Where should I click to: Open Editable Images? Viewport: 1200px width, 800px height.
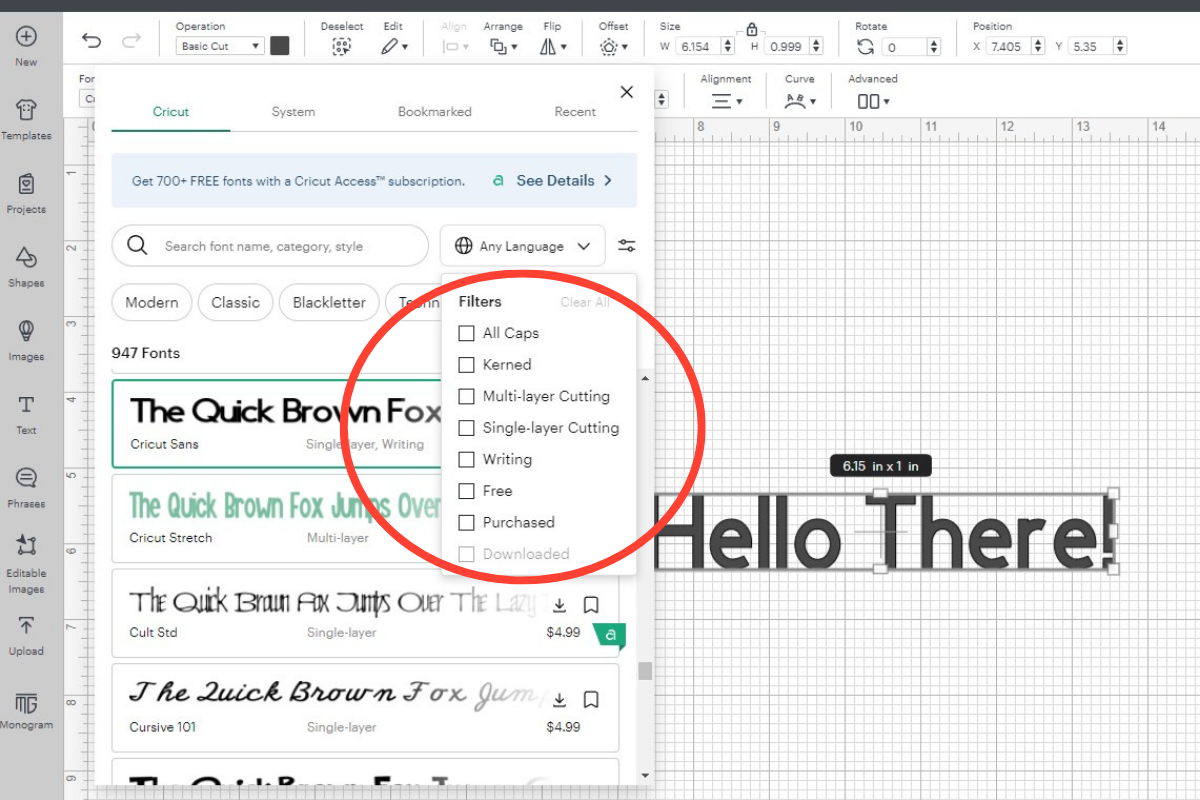tap(26, 545)
